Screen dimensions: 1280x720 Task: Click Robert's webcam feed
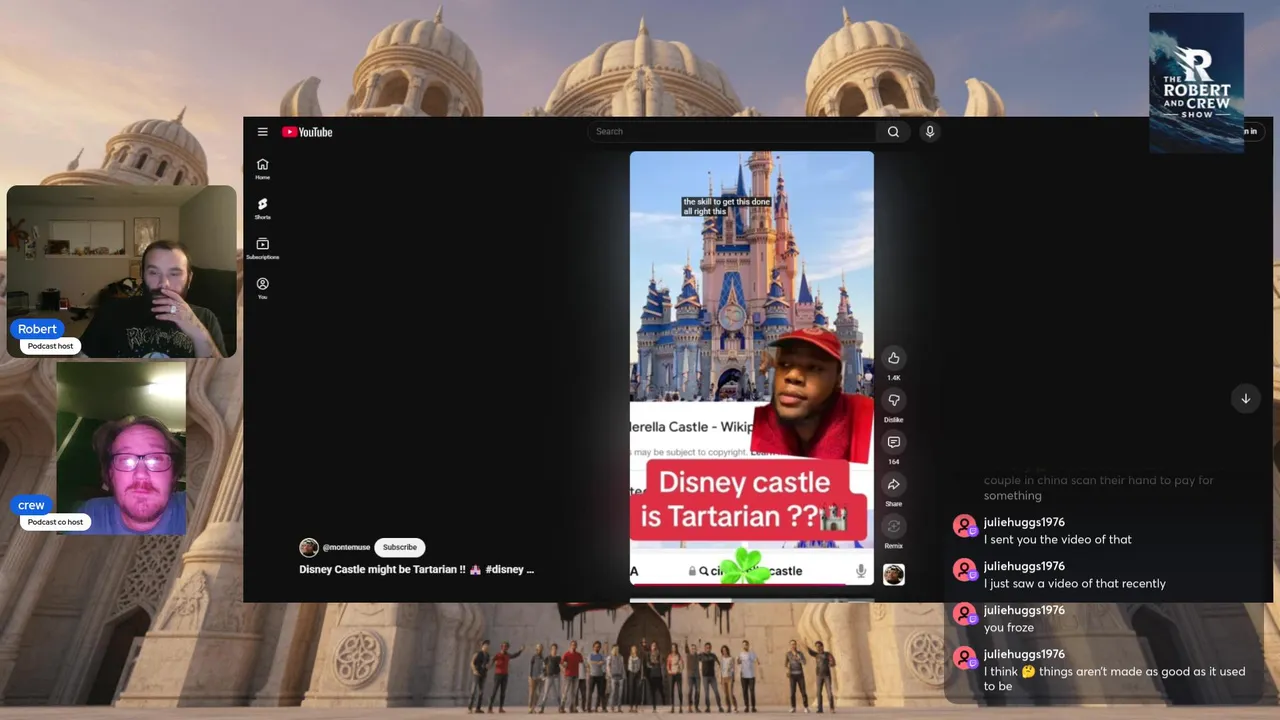click(x=122, y=270)
